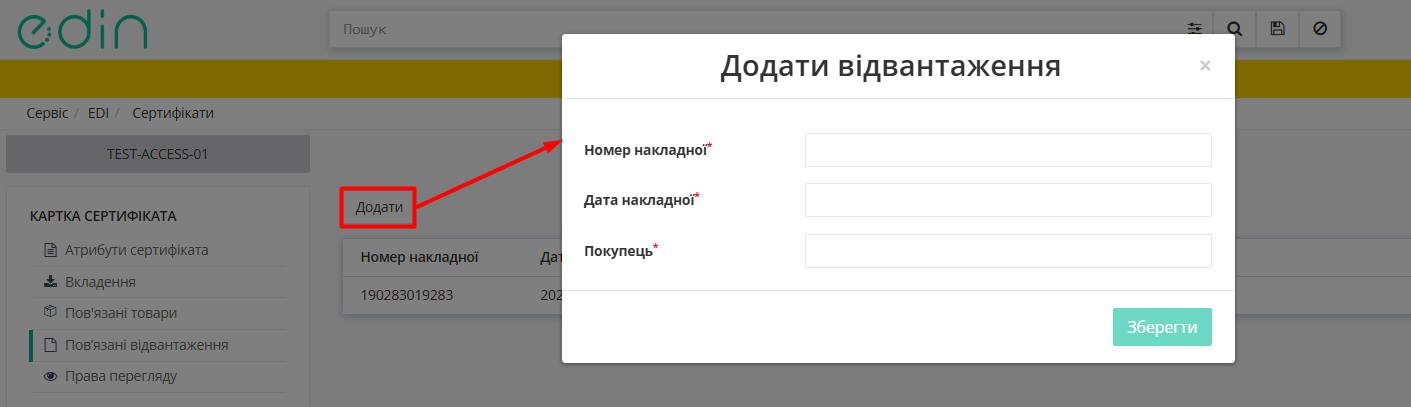
Task: Open the Сертифікати breadcrumb link
Action: click(x=173, y=113)
